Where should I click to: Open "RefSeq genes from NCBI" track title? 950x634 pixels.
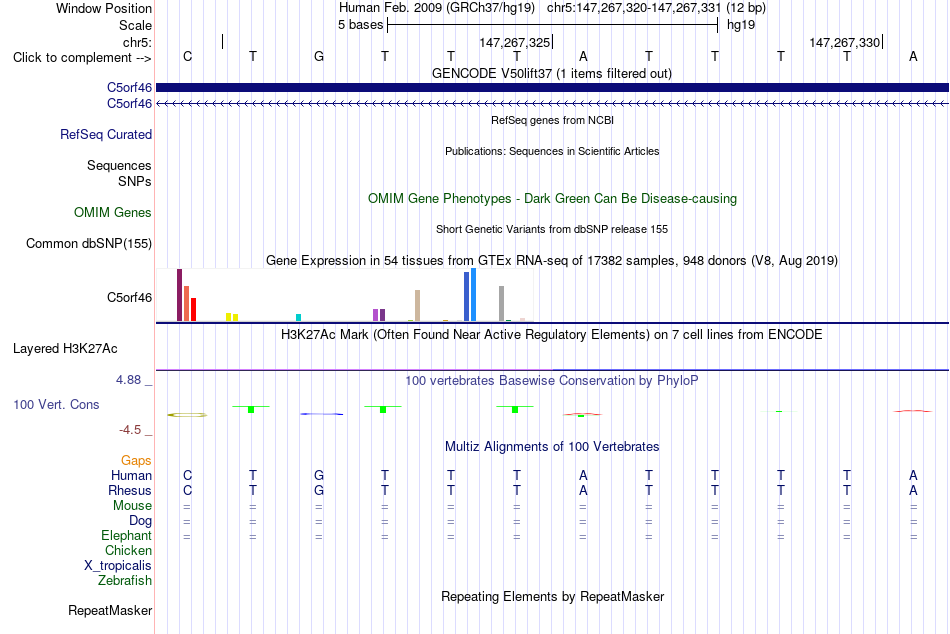coord(552,120)
